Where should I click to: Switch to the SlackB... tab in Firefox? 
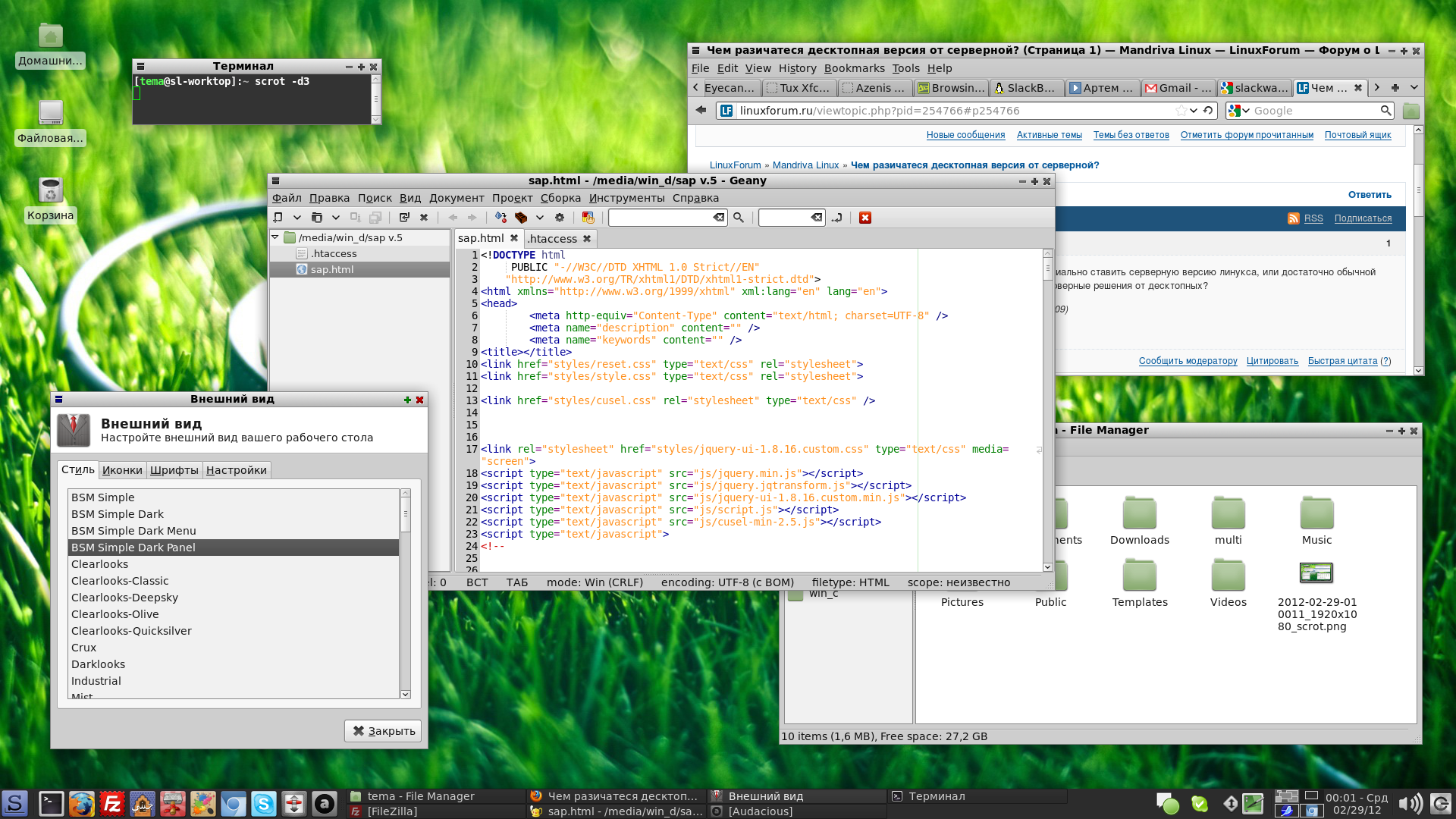click(1027, 88)
